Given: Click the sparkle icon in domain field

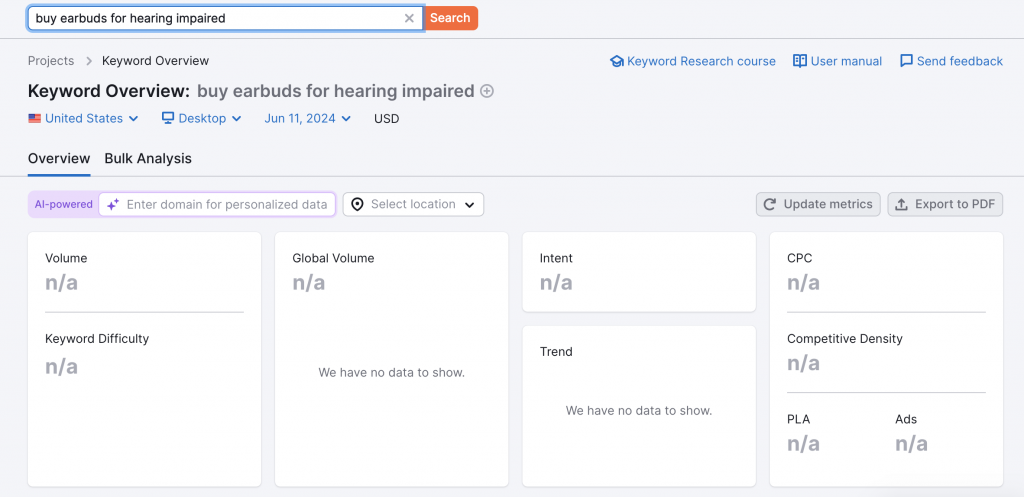Looking at the screenshot, I should pos(113,204).
